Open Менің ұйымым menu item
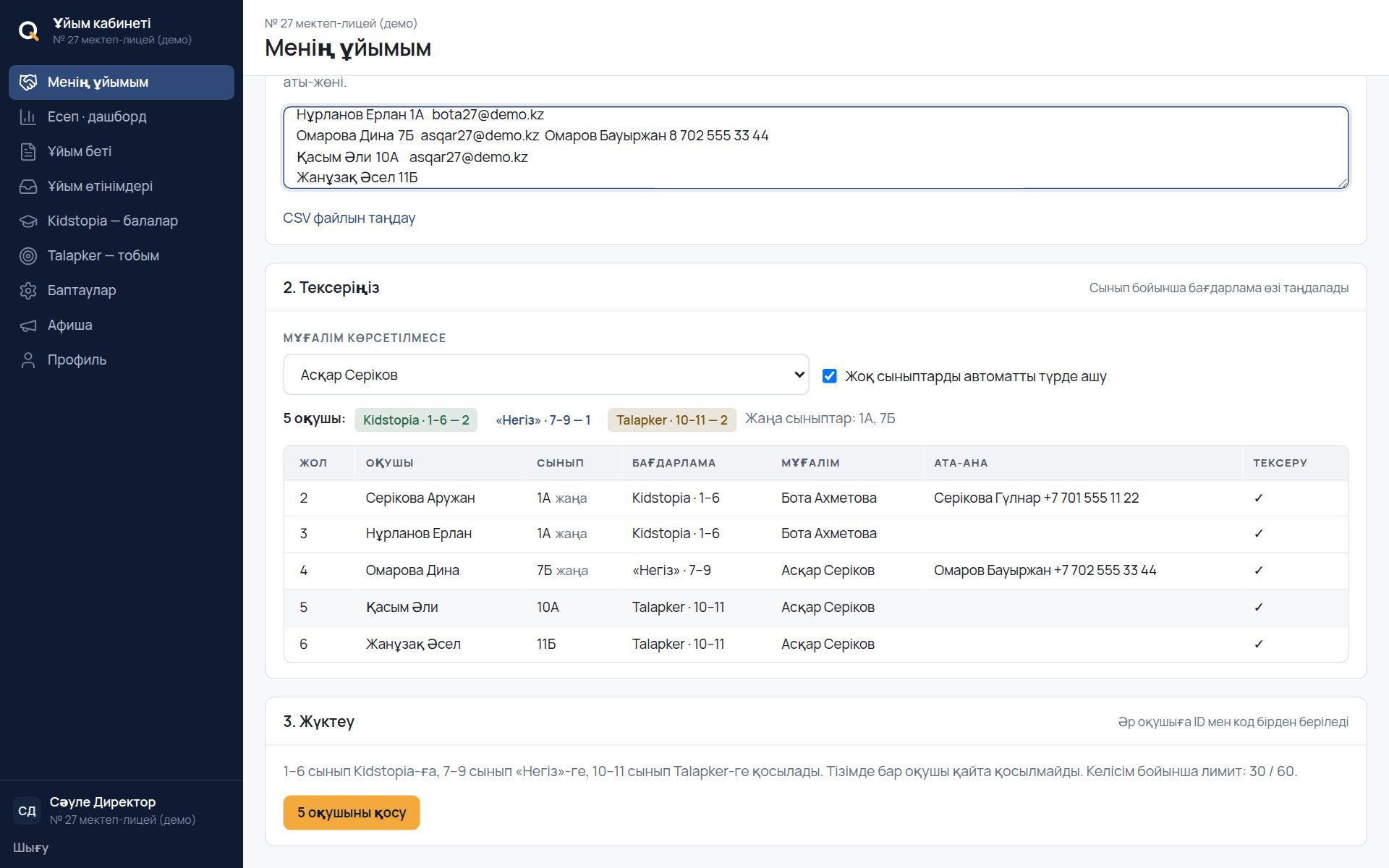This screenshot has width=1389, height=868. pos(122,82)
